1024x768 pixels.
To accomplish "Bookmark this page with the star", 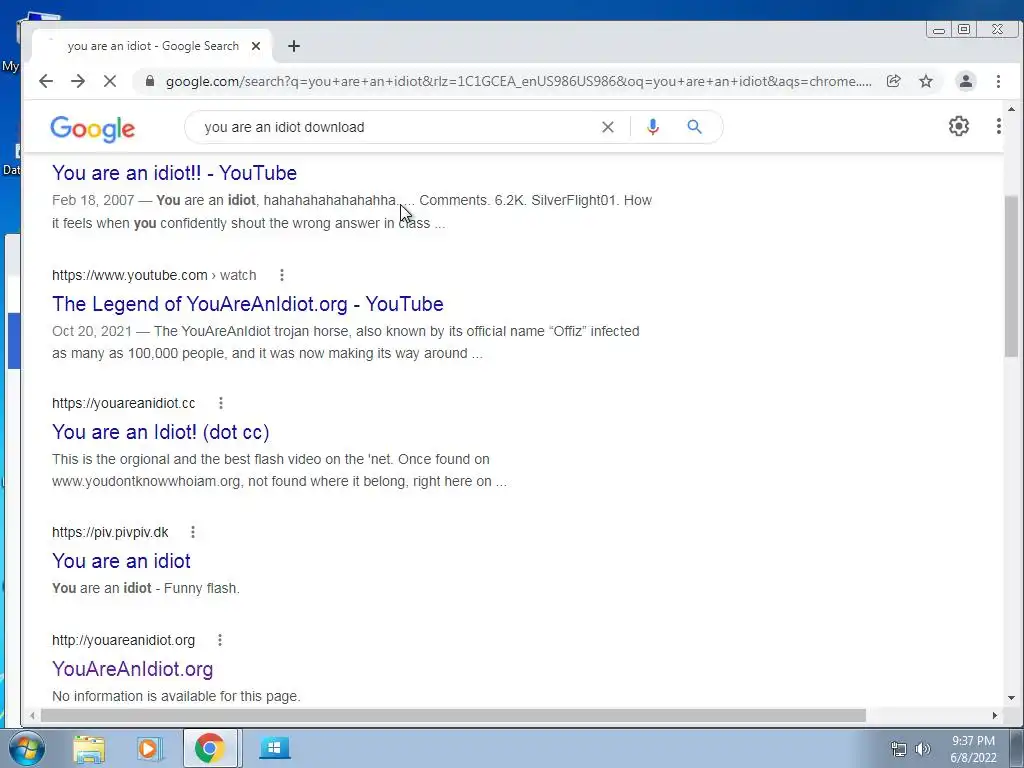I will tap(926, 81).
